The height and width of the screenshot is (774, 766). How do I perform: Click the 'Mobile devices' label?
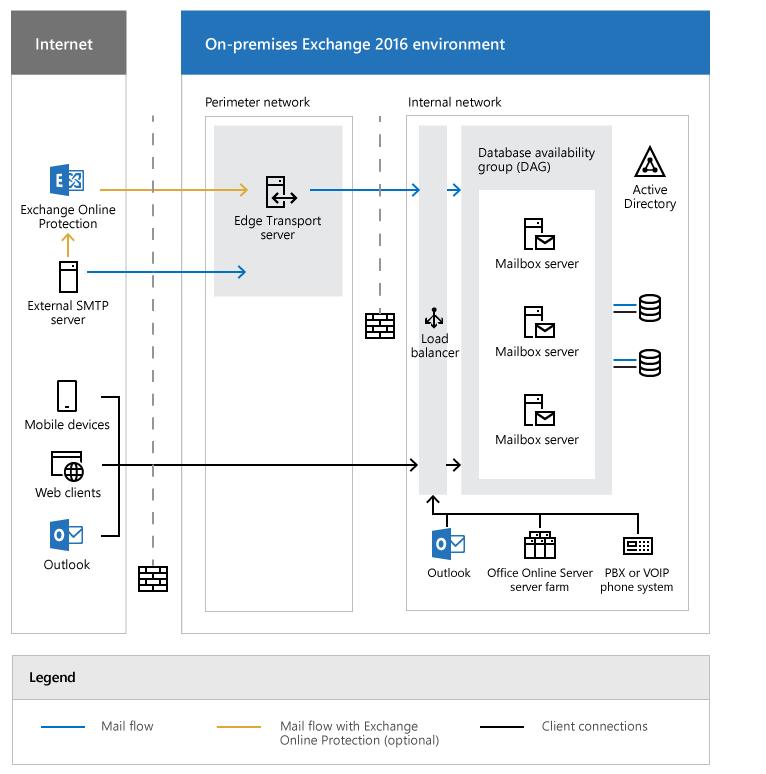click(x=67, y=425)
